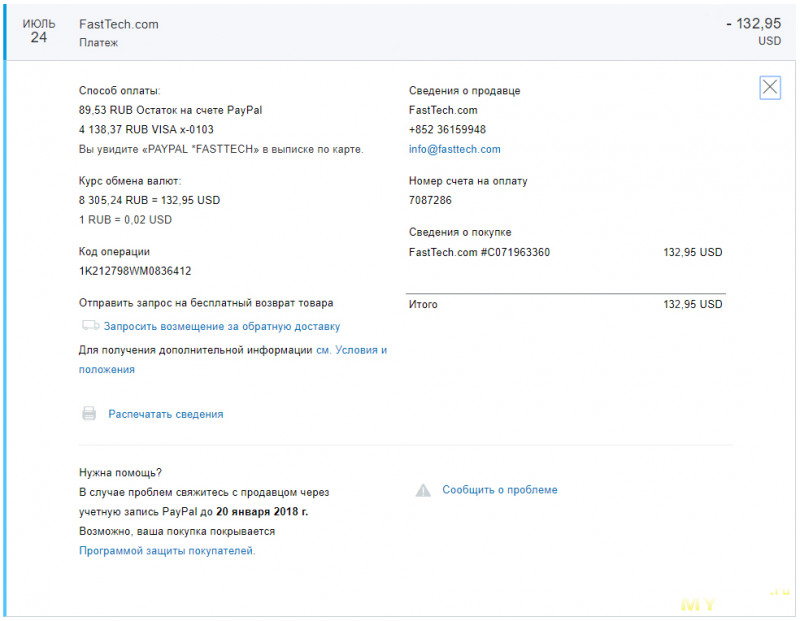Click the rate '1 RUB = 0,02 USD'

click(x=125, y=220)
